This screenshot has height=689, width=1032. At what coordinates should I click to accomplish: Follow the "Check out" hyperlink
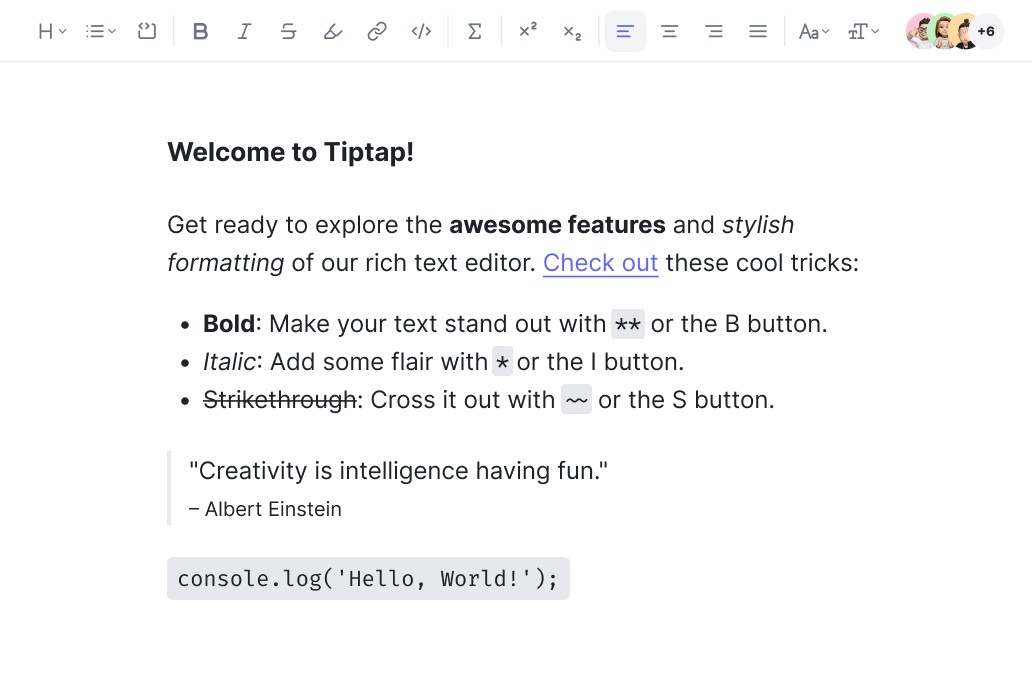[600, 263]
